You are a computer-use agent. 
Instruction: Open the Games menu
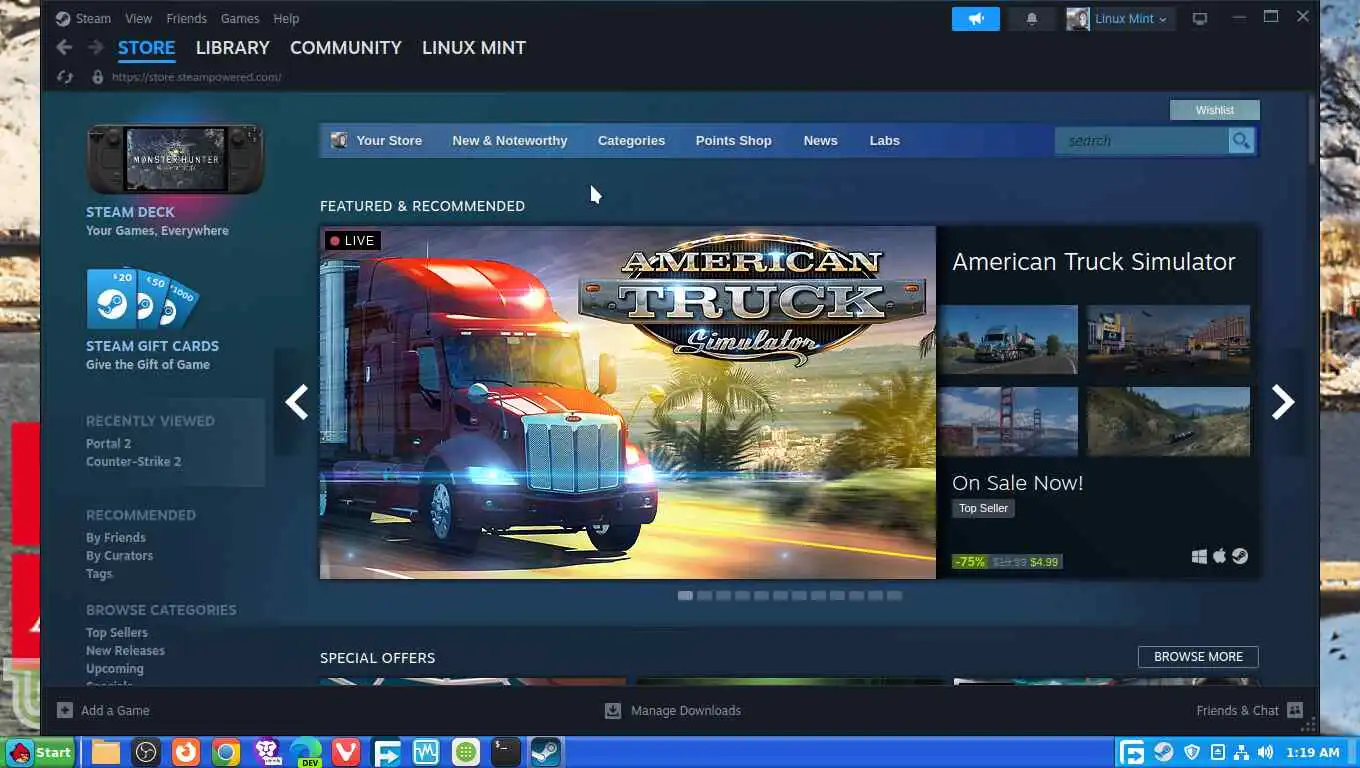[240, 18]
